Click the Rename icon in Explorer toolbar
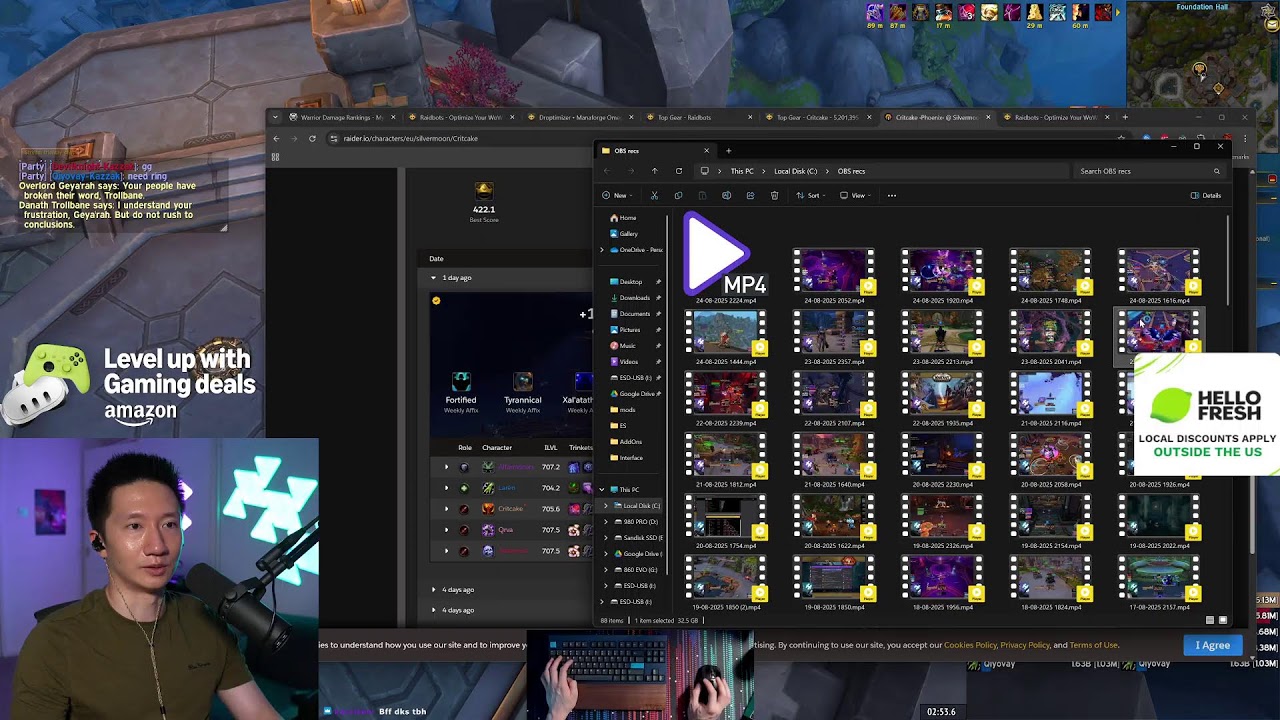Screen dimensions: 1280x720 pos(726,196)
